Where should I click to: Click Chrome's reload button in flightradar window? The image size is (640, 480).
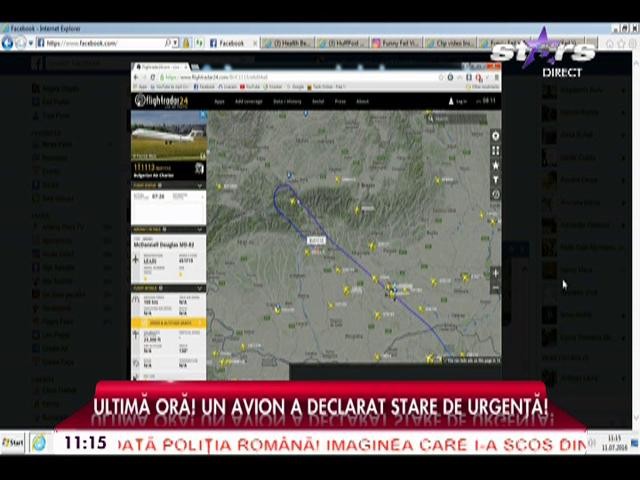click(153, 77)
